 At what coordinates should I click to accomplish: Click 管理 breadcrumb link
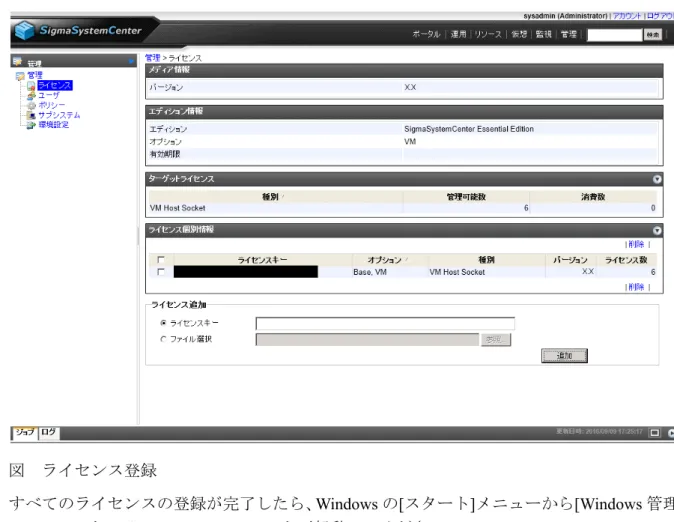pyautogui.click(x=152, y=58)
